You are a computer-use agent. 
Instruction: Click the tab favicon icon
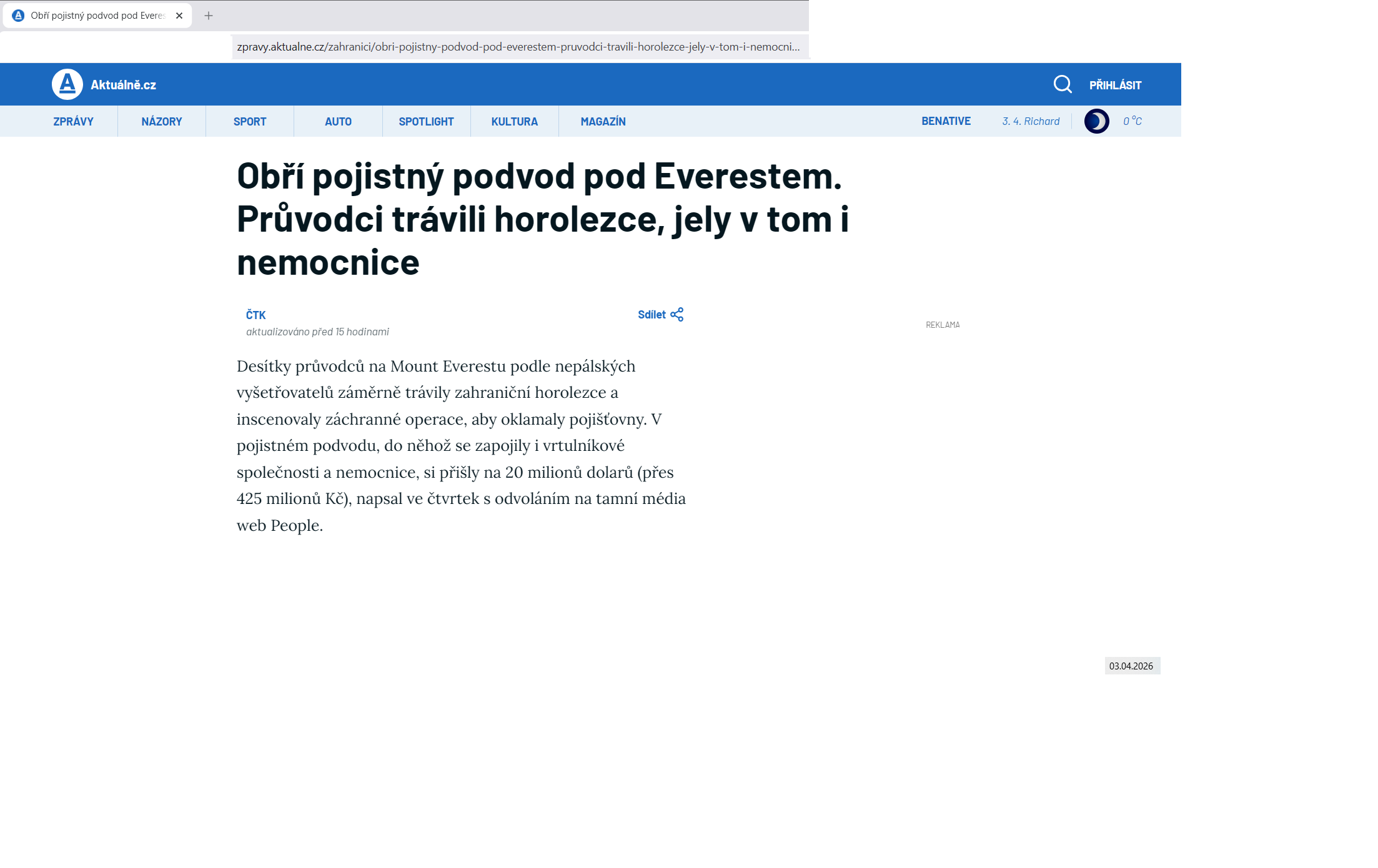[18, 16]
